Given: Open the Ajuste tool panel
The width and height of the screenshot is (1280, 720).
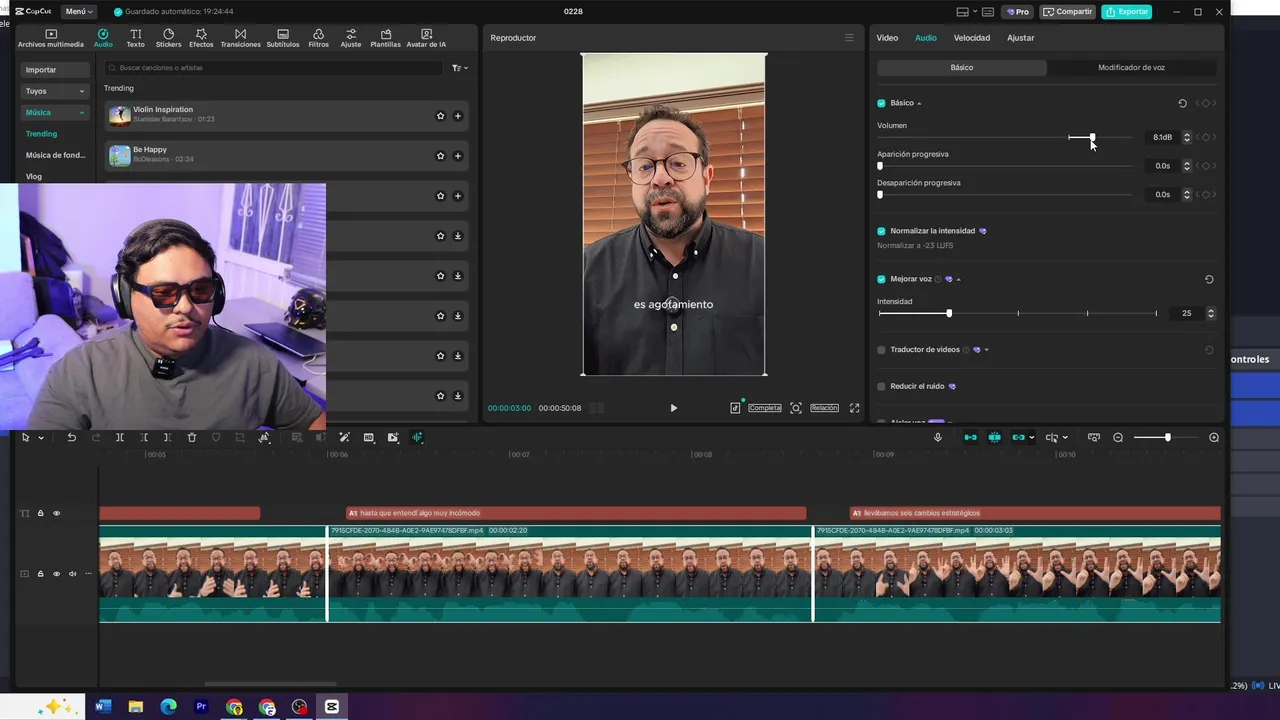Looking at the screenshot, I should pyautogui.click(x=350, y=38).
